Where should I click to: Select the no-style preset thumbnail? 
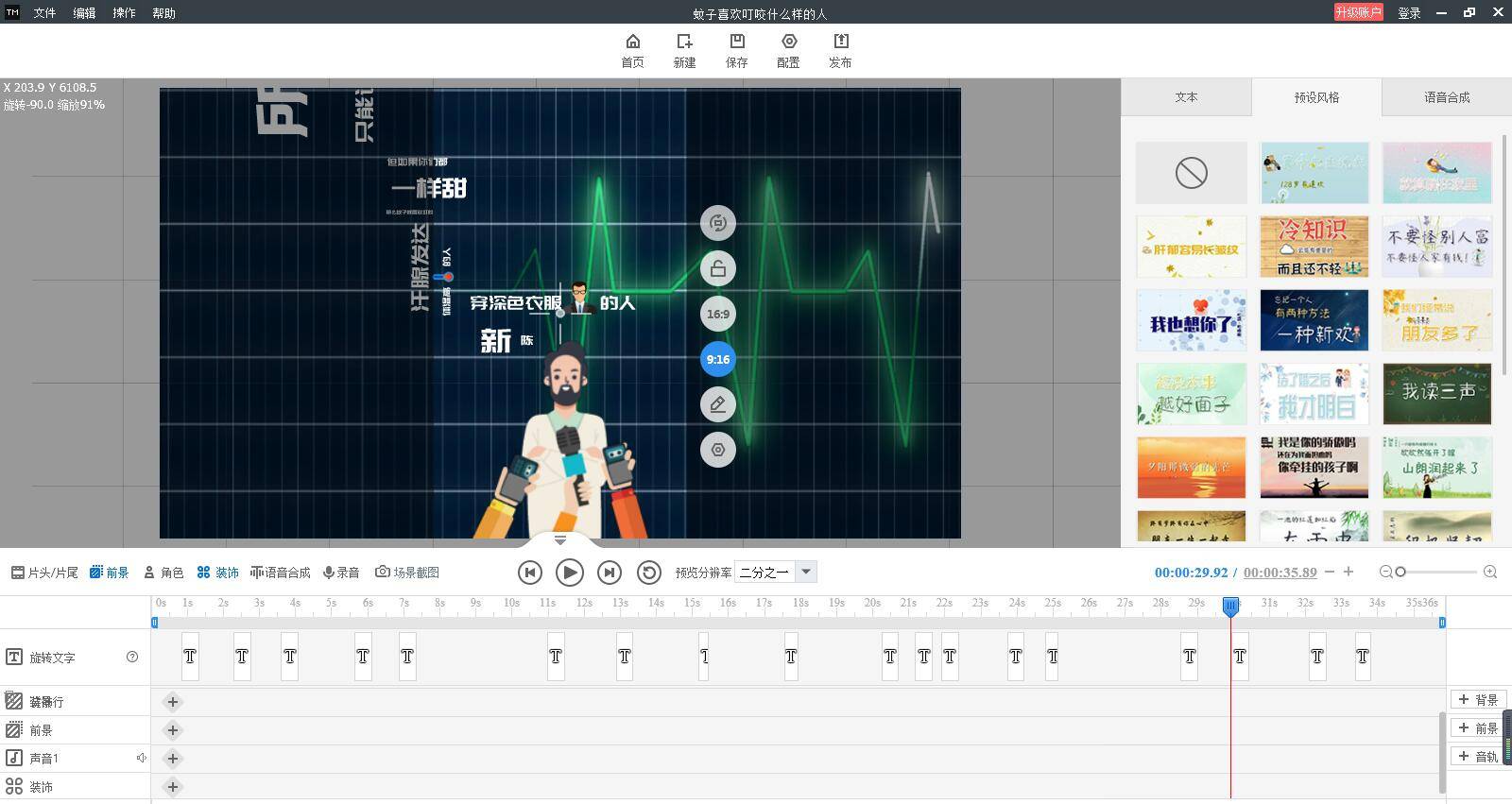point(1192,173)
